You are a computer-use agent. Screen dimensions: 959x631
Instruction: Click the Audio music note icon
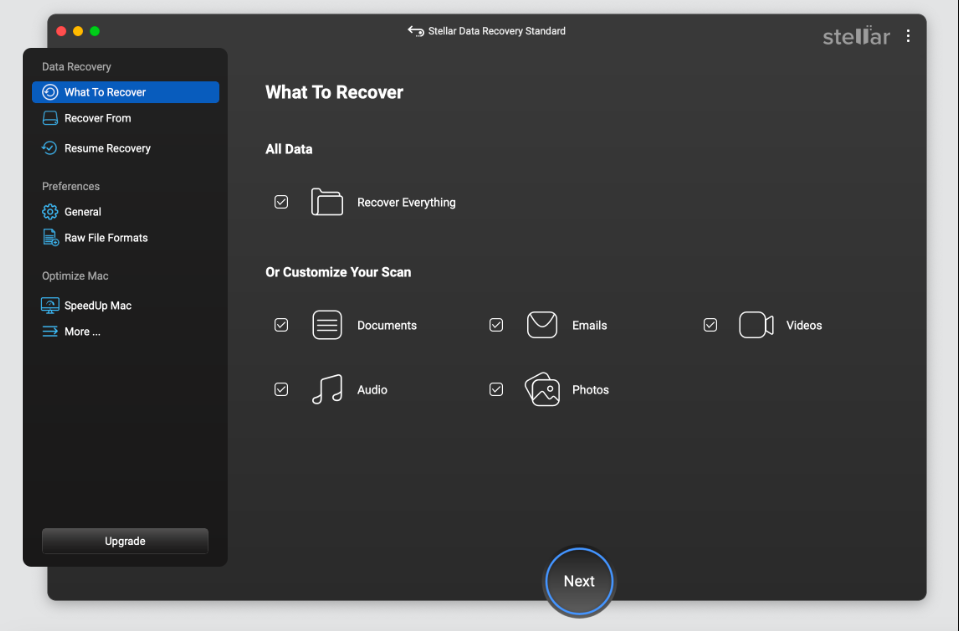(327, 390)
